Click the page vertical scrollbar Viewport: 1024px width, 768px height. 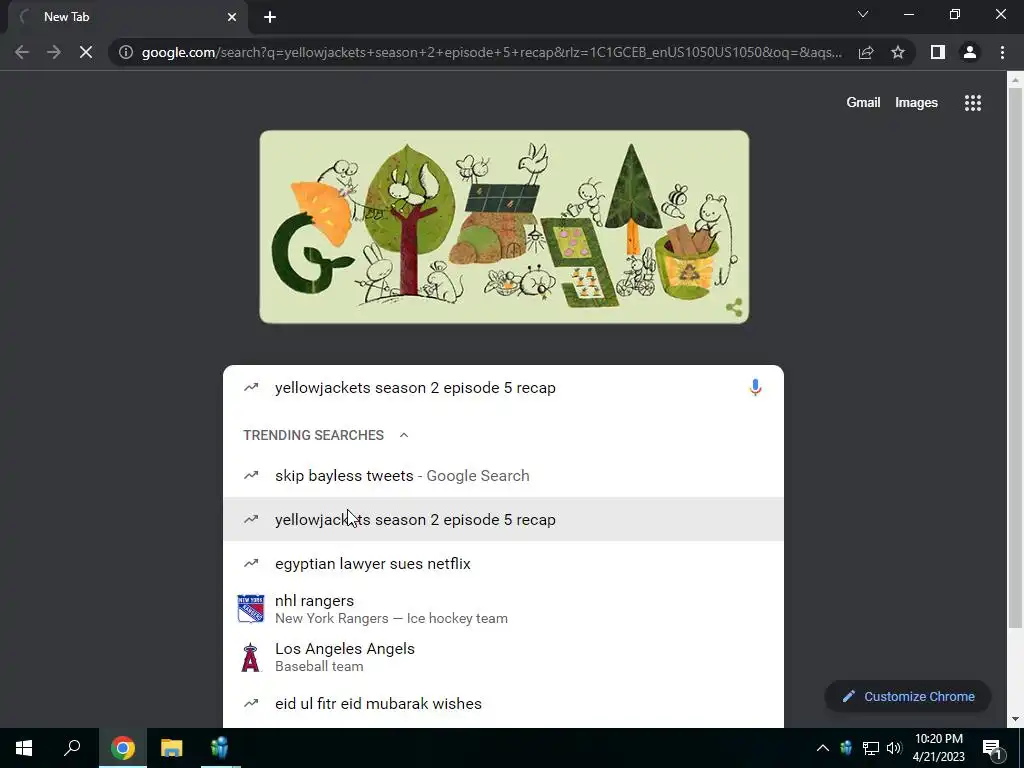[x=1015, y=357]
